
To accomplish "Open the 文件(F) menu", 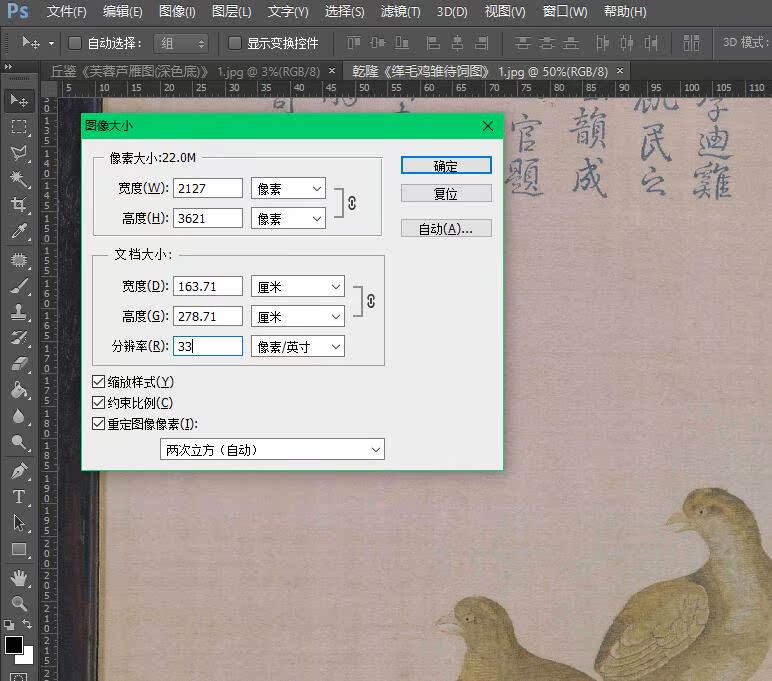I will point(66,11).
